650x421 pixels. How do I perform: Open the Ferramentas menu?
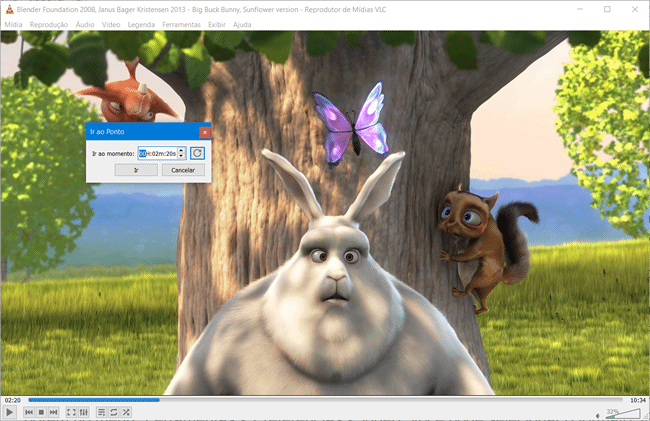click(x=180, y=22)
